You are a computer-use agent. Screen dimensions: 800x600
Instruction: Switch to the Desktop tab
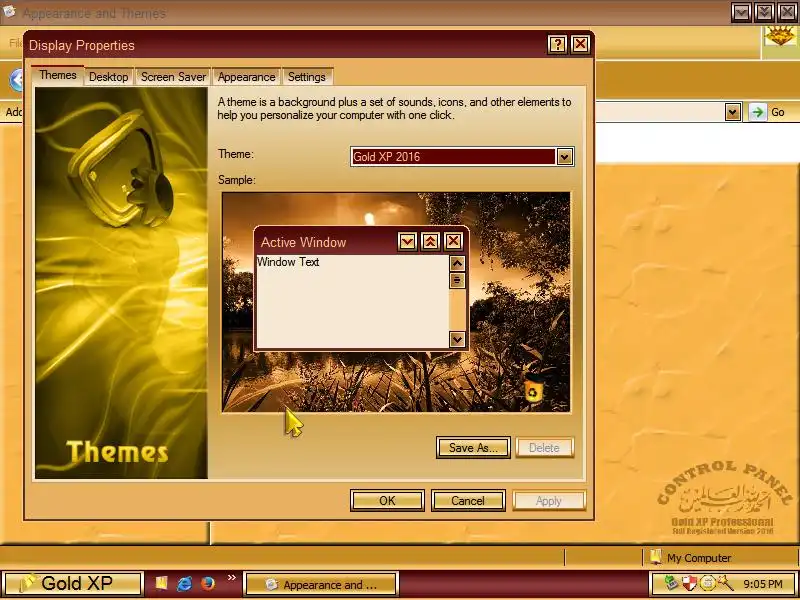coord(109,77)
